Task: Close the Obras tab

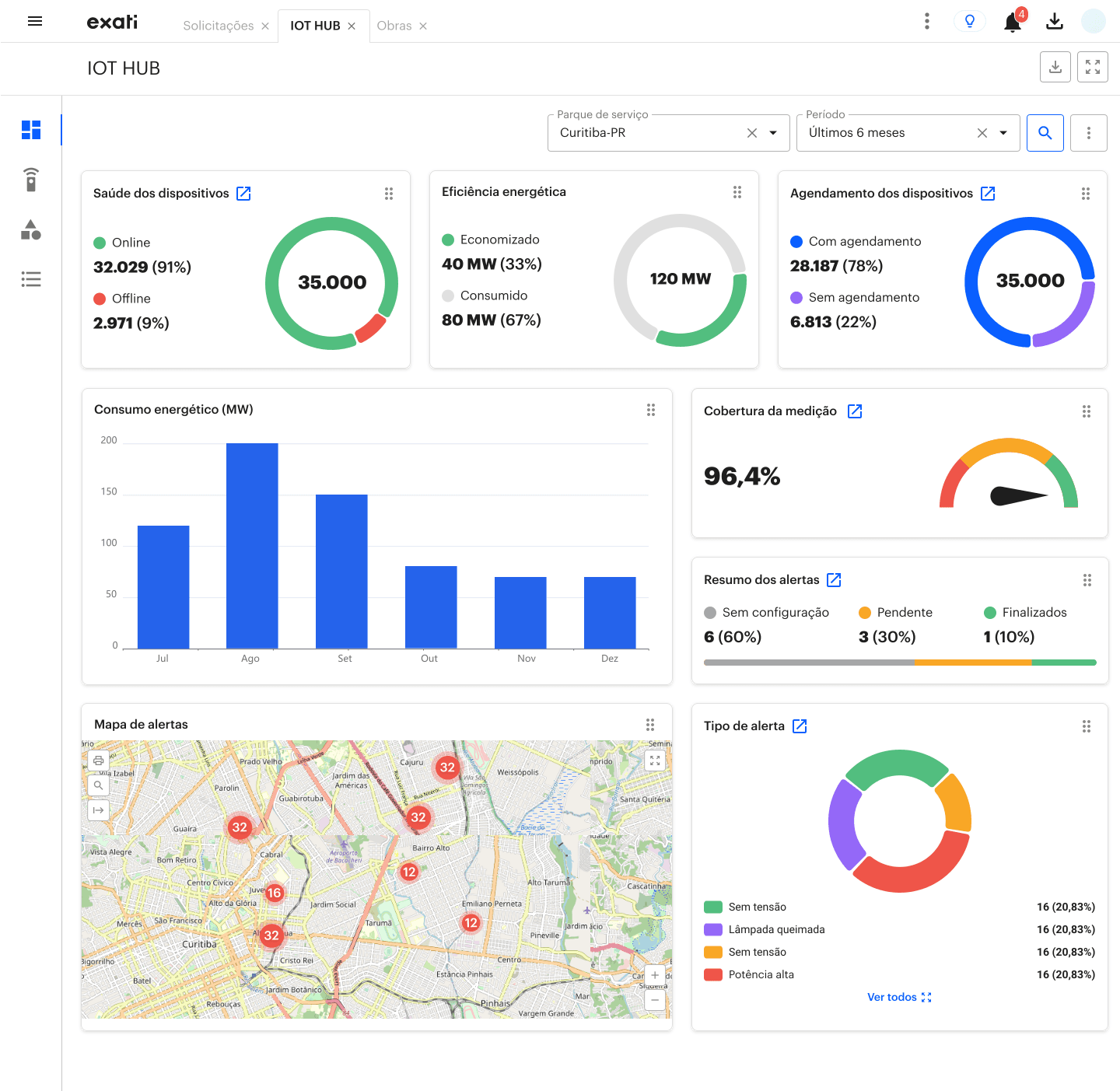Action: pyautogui.click(x=423, y=26)
